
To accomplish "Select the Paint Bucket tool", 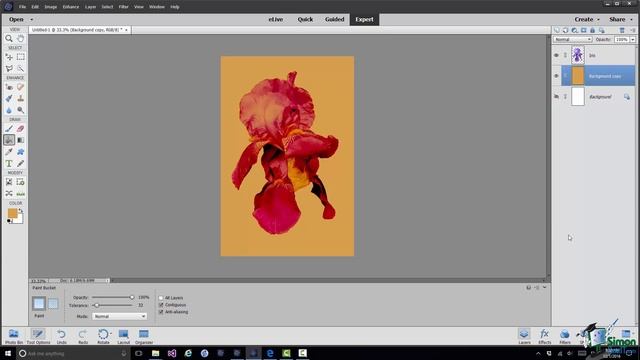I will pos(9,140).
